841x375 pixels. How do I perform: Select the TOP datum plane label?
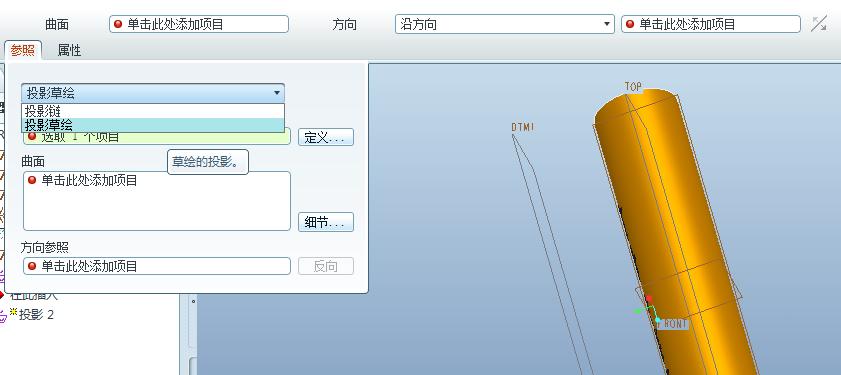tap(633, 86)
